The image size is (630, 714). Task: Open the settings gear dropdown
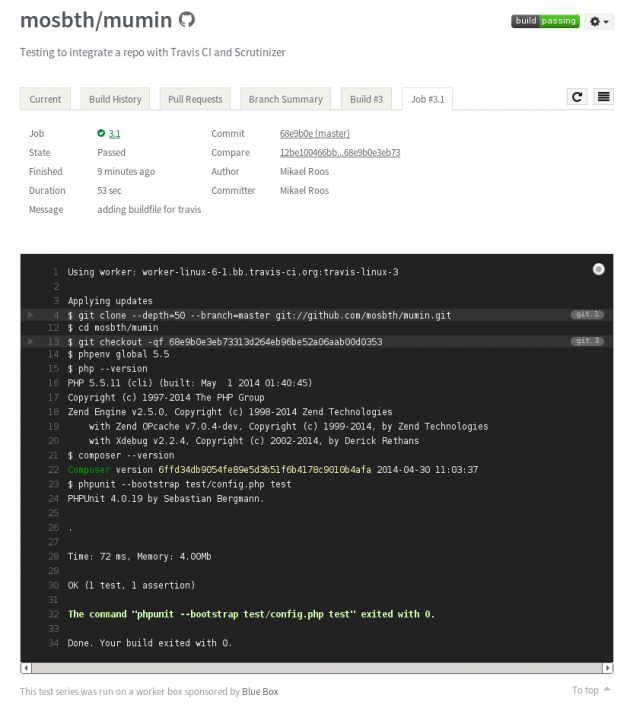click(x=599, y=21)
